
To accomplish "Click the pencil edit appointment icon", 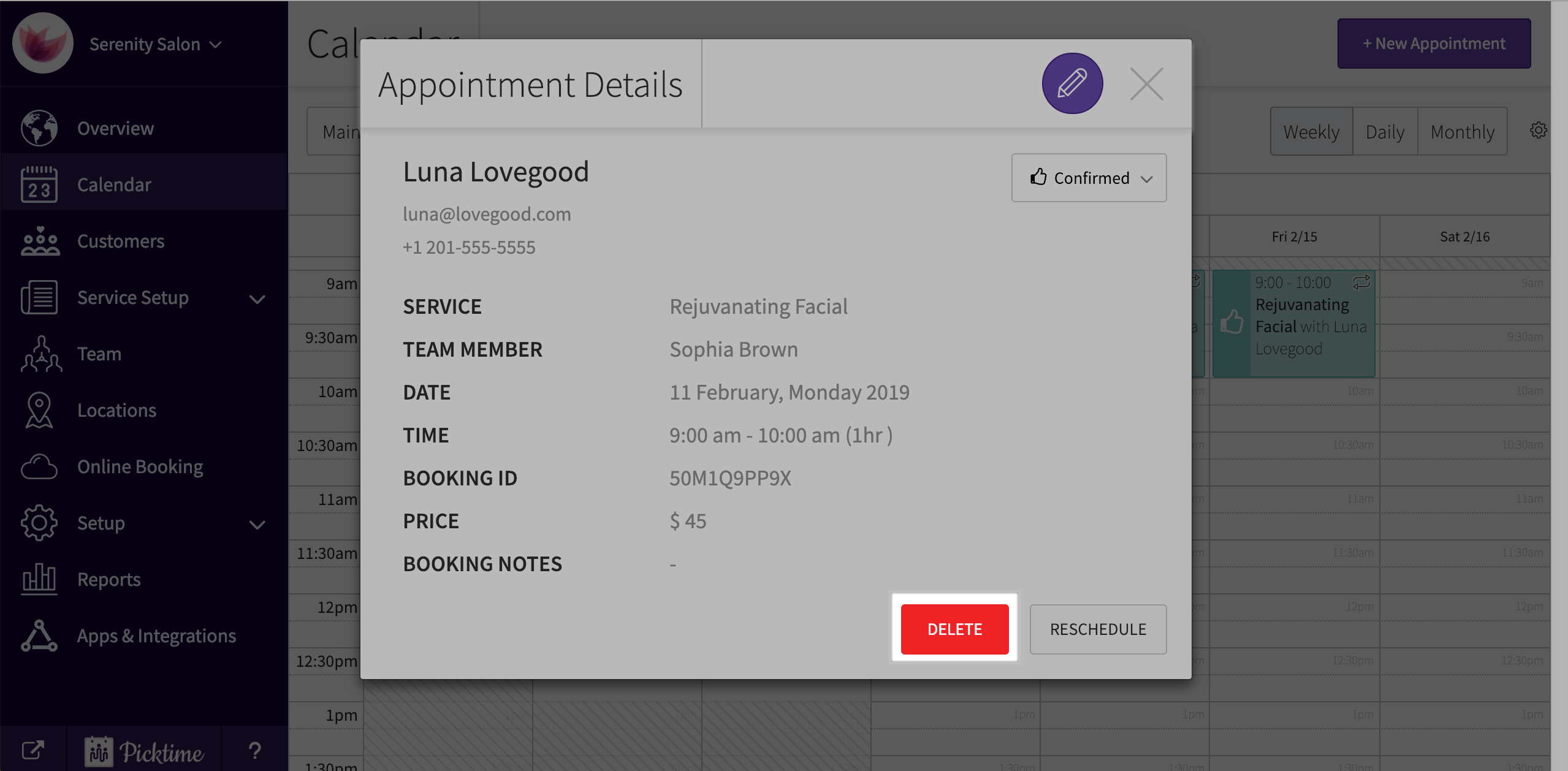I will [x=1072, y=83].
